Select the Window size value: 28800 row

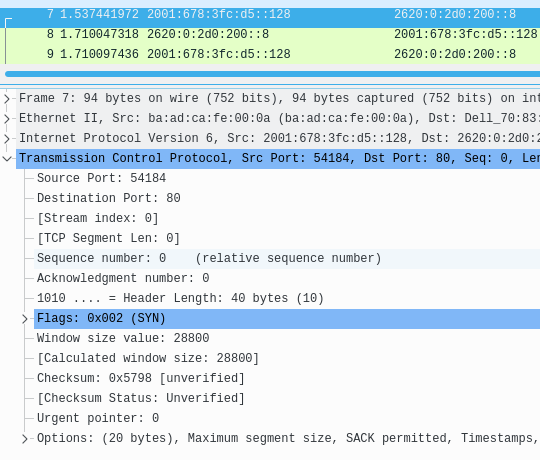point(123,338)
